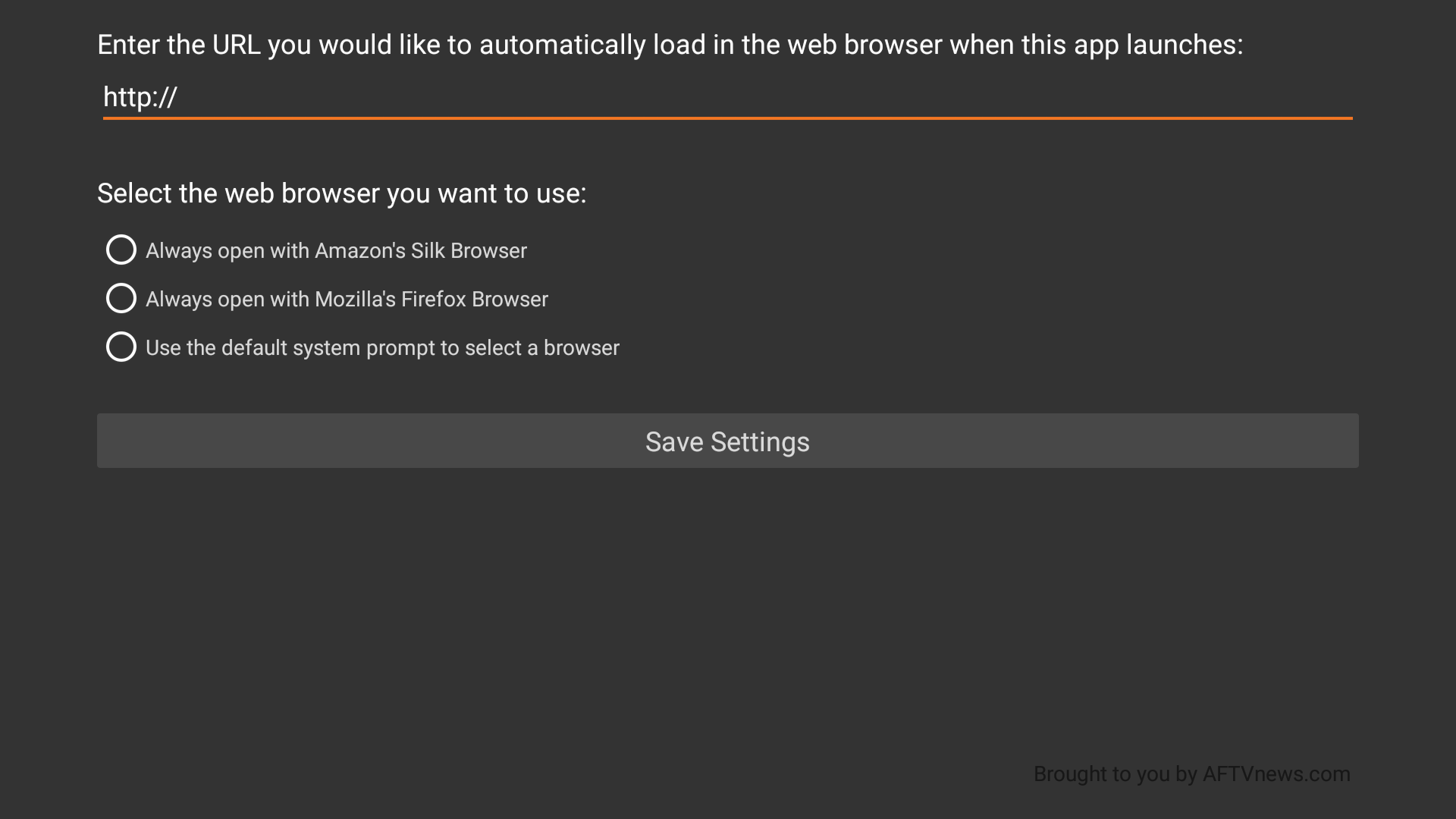Click the "Always open with Mozilla's Firefox Browser" label
The height and width of the screenshot is (819, 1456).
347,299
